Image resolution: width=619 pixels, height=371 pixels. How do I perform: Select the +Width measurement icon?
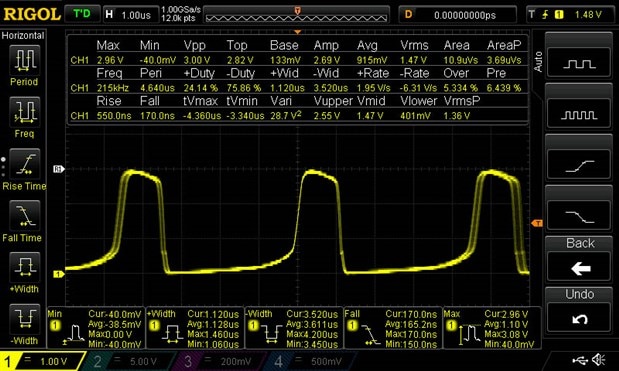(24, 267)
